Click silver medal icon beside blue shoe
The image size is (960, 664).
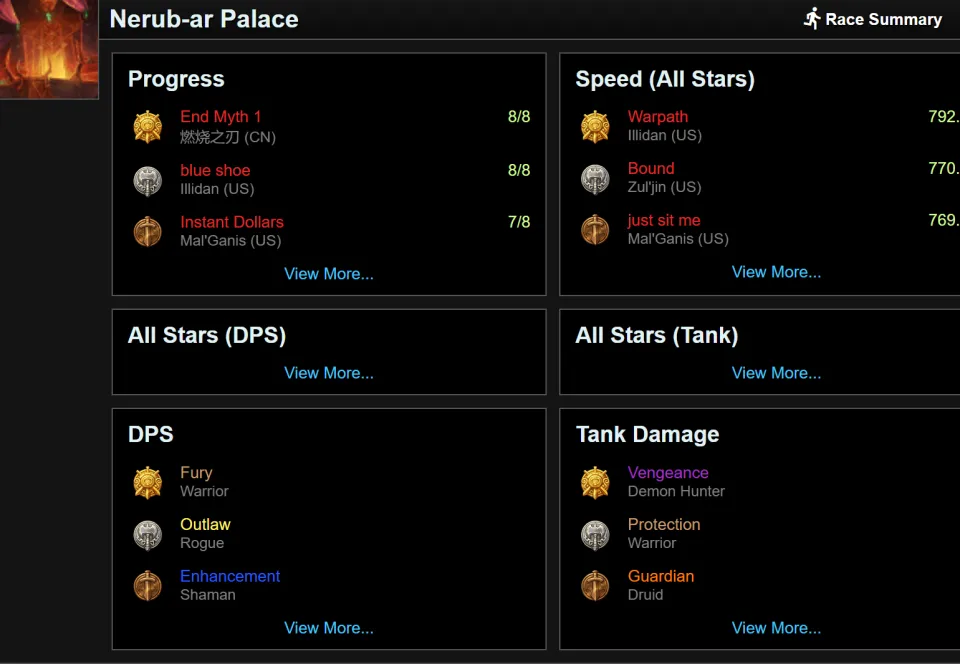(x=148, y=180)
